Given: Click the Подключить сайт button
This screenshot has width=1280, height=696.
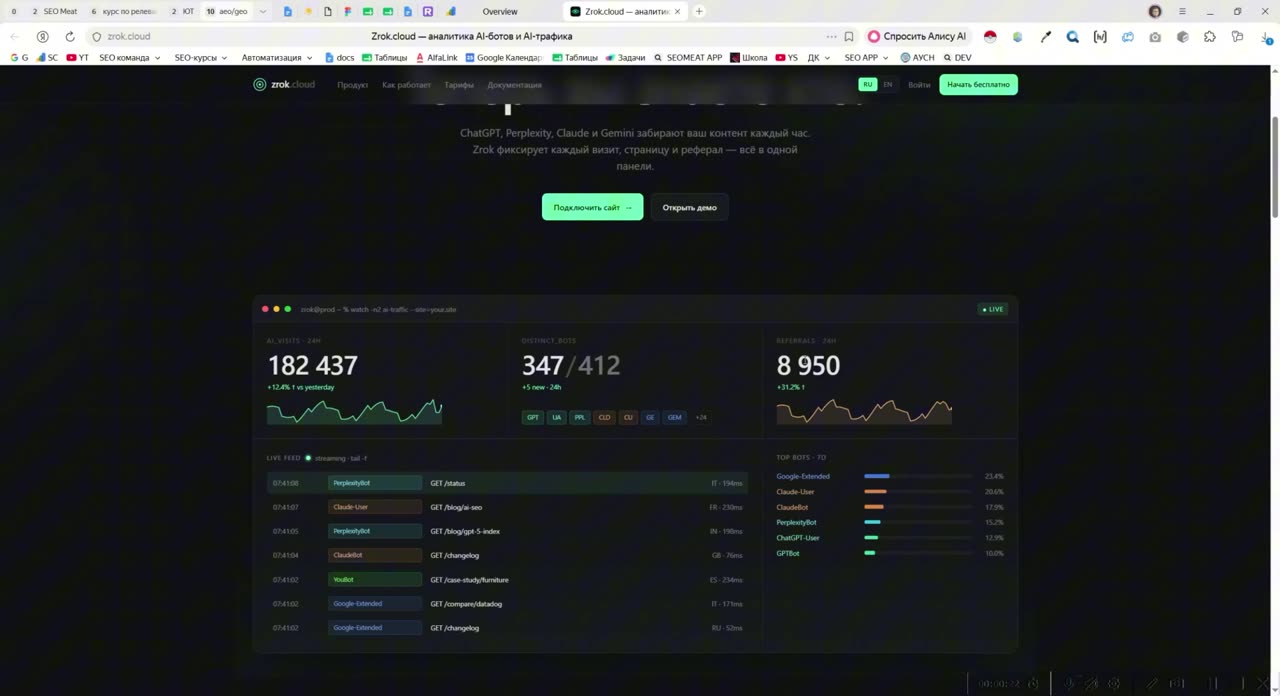Looking at the screenshot, I should (x=592, y=207).
